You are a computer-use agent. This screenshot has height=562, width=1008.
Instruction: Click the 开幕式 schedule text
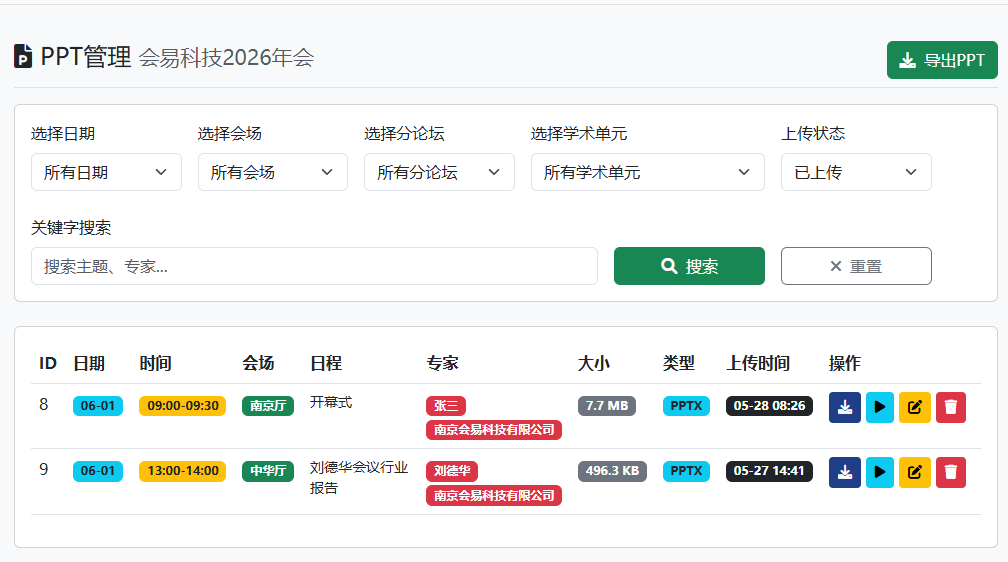click(x=330, y=403)
